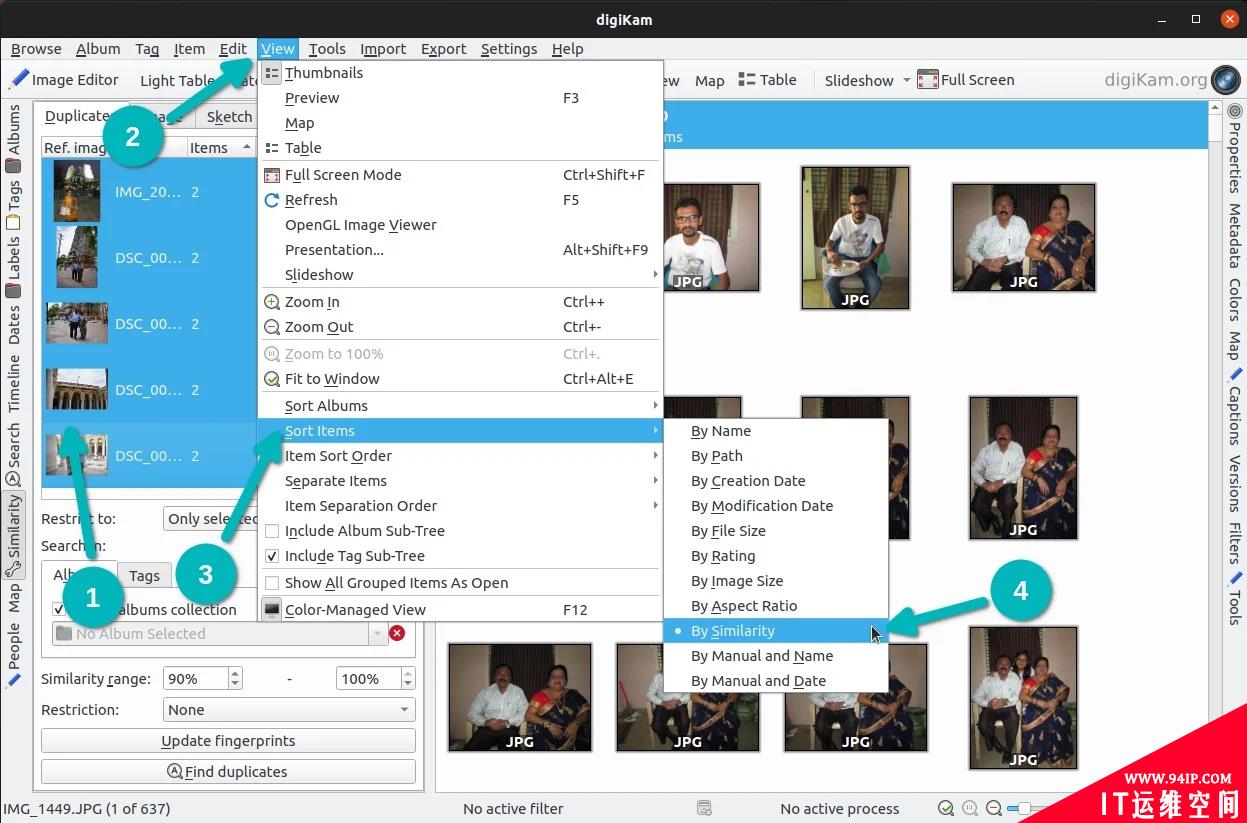This screenshot has height=823, width=1247.
Task: Expand the Item Sort Order submenu
Action: point(461,456)
